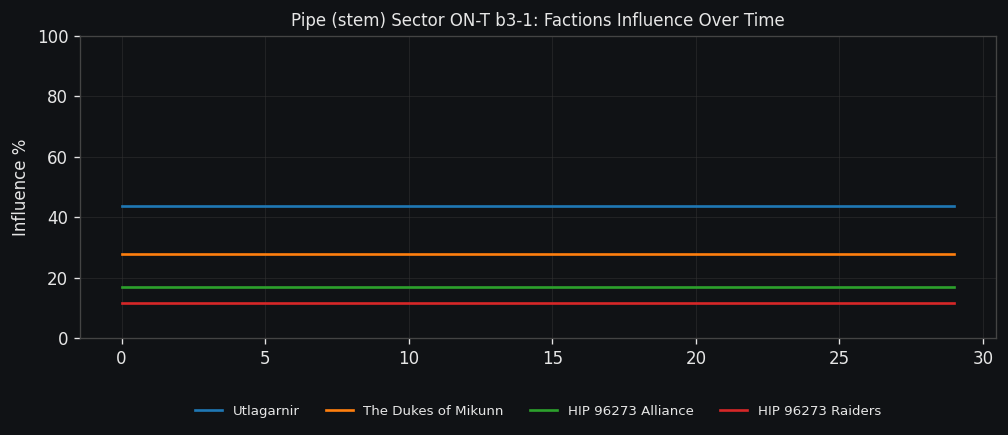Screen dimensions: 1008x435
Task: Click the red legend swatch for HIP 96273 Raiders
Action: coord(734,411)
